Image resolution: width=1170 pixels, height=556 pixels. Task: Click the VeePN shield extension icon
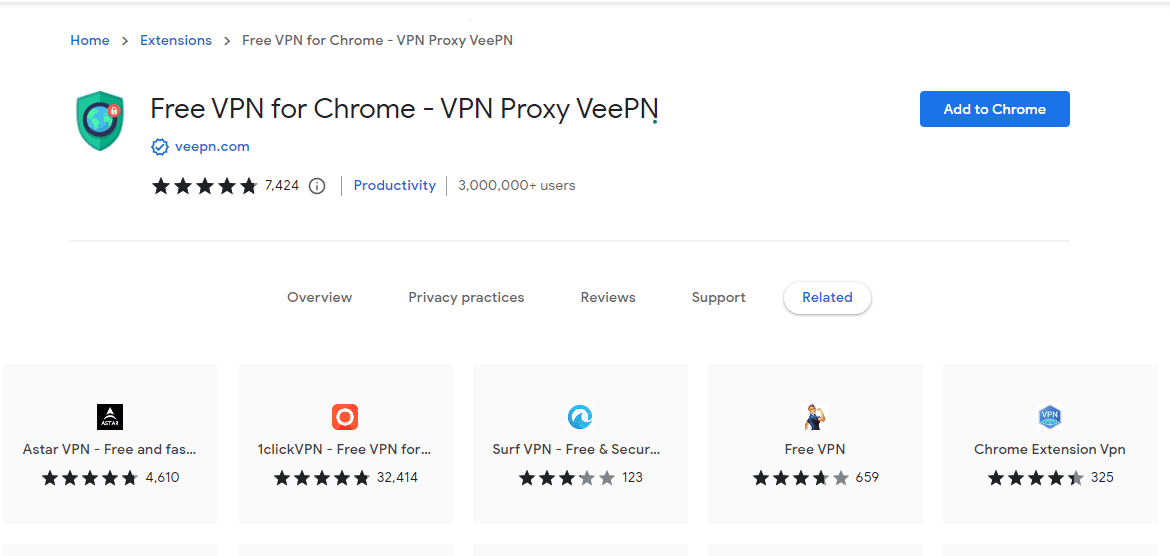(x=99, y=121)
